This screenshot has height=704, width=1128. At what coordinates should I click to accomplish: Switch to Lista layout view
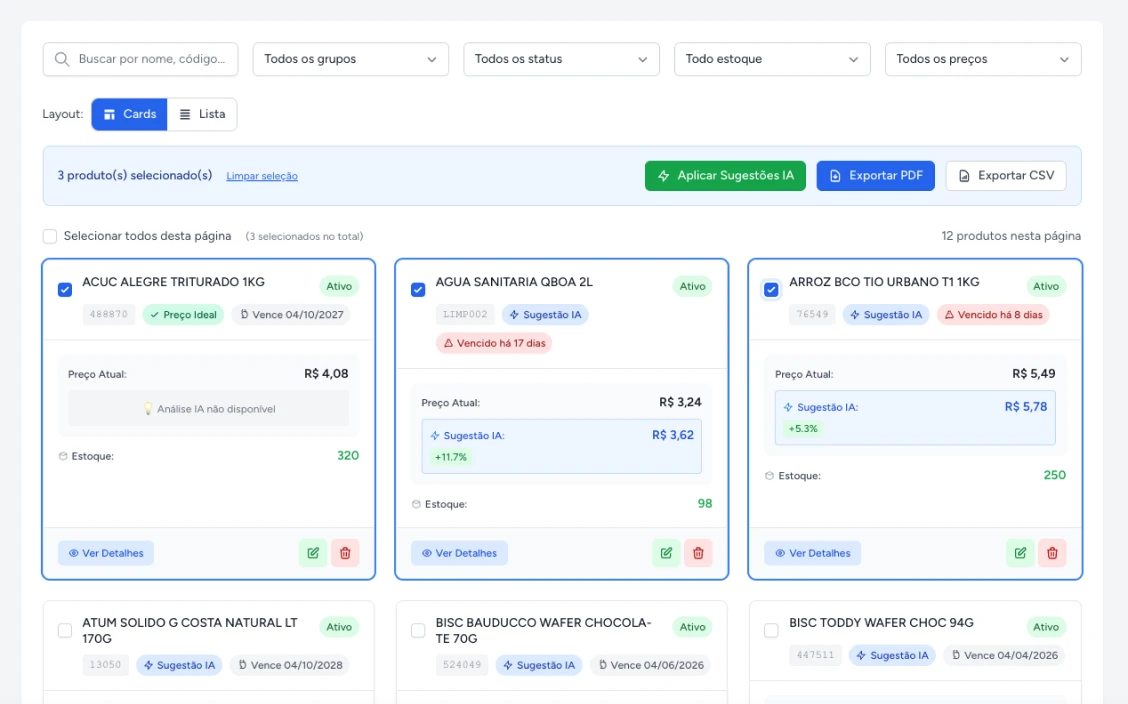tap(202, 114)
